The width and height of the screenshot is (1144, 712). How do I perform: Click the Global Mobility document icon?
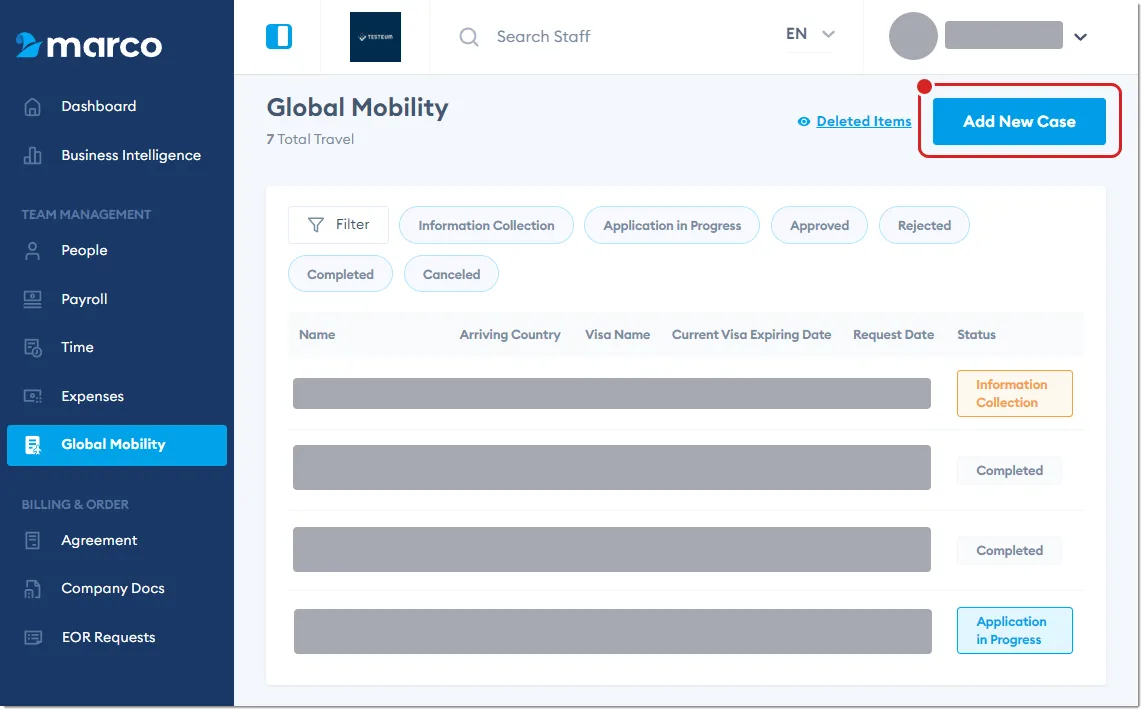tap(33, 445)
